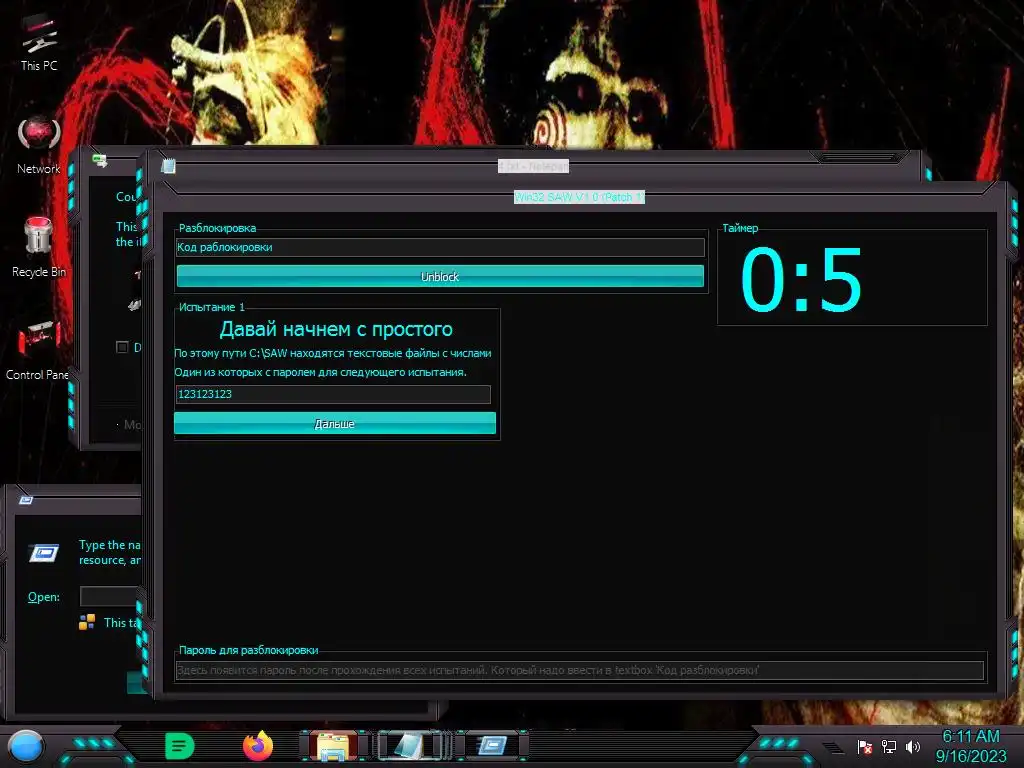Open File Explorer from the taskbar

click(334, 746)
